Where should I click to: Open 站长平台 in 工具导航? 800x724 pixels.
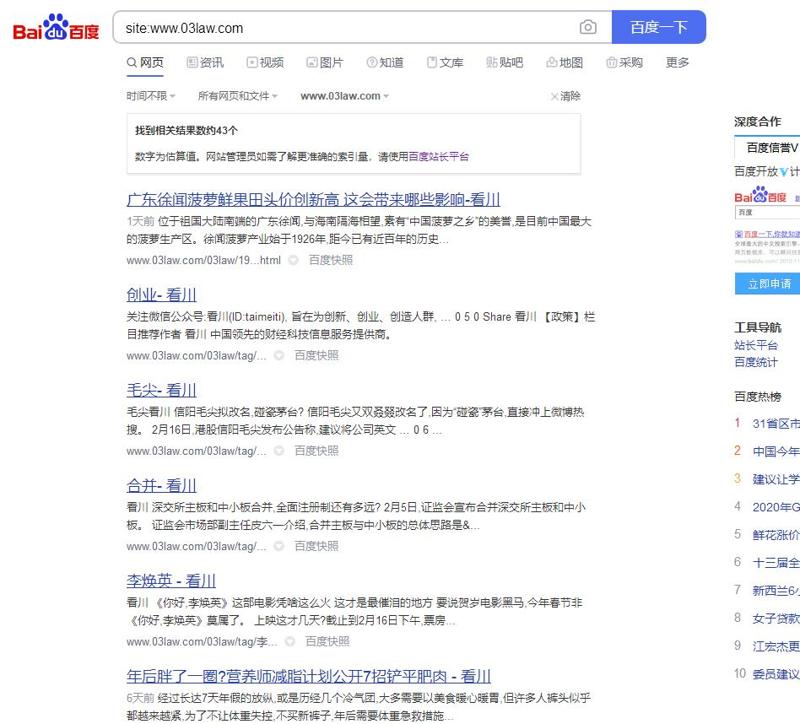click(756, 345)
